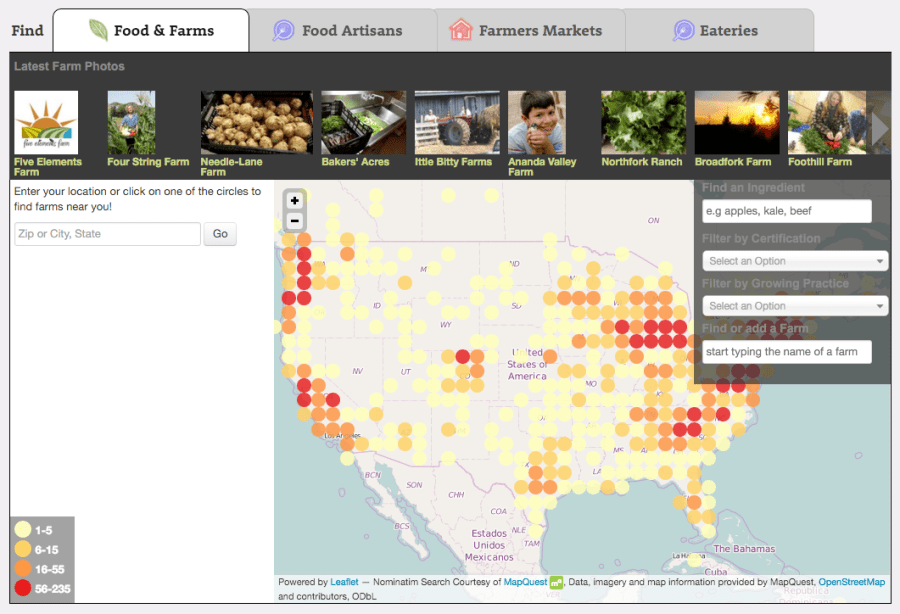The height and width of the screenshot is (614, 900).
Task: Zoom out on the farm map
Action: [294, 221]
